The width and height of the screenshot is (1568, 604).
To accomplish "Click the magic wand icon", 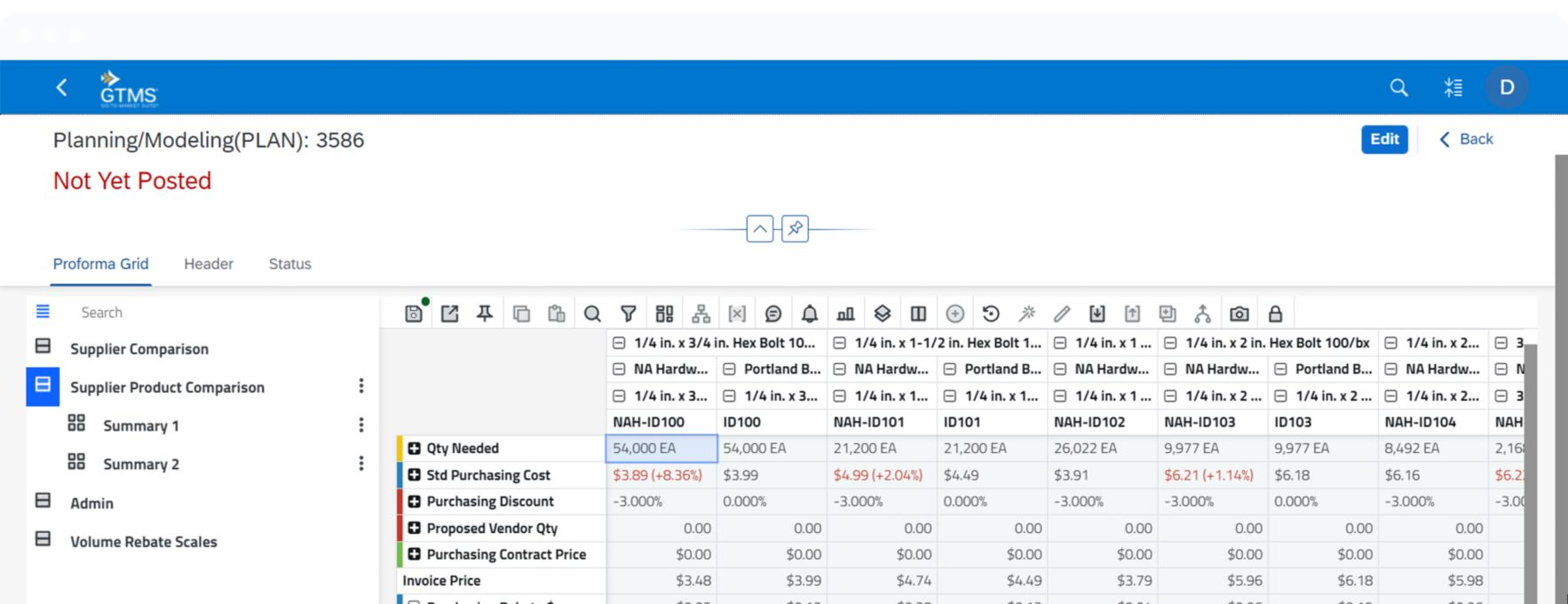I will (1027, 314).
